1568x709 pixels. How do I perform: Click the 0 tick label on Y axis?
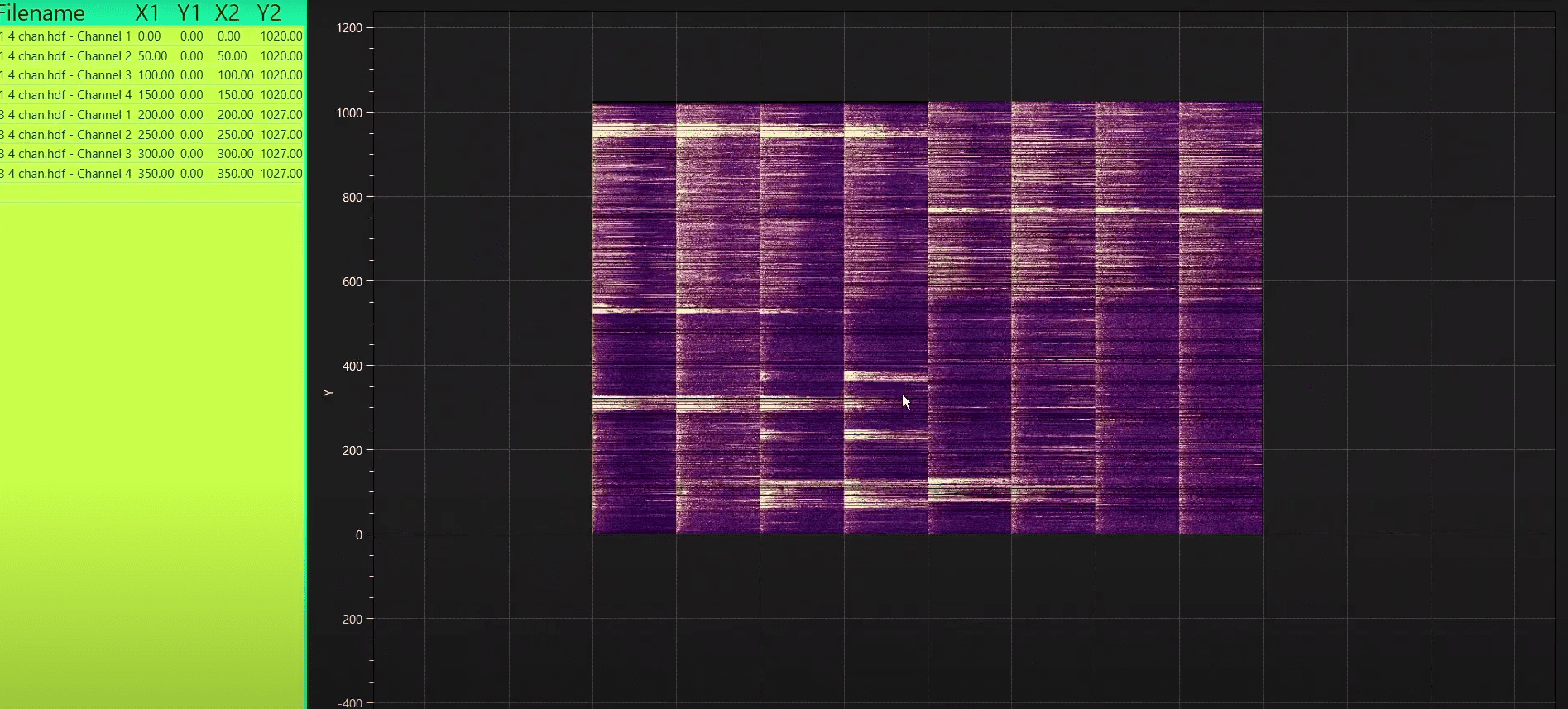359,535
